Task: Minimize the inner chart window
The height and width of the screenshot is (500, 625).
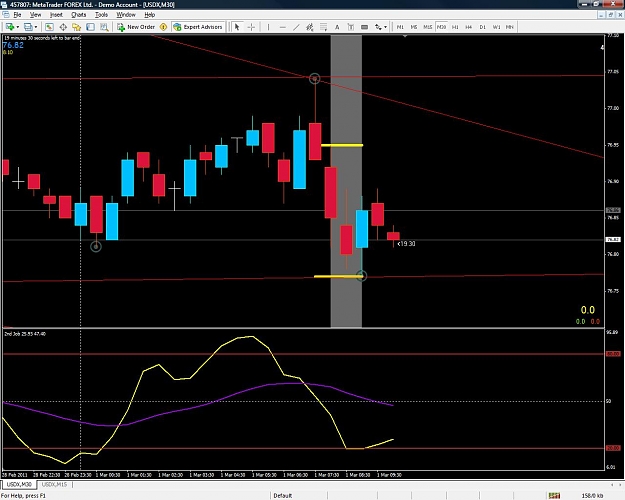Action: coord(601,15)
